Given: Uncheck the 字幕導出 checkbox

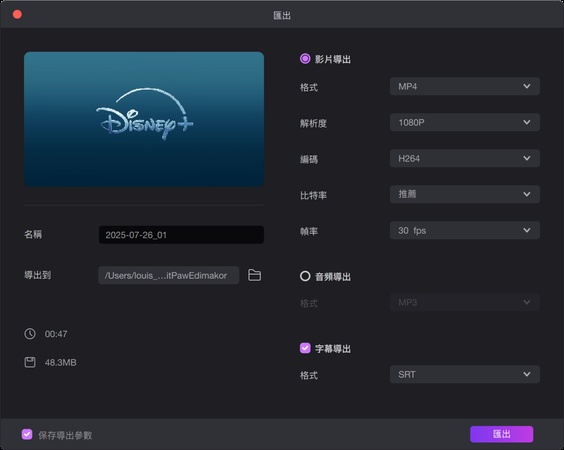Looking at the screenshot, I should (x=305, y=348).
